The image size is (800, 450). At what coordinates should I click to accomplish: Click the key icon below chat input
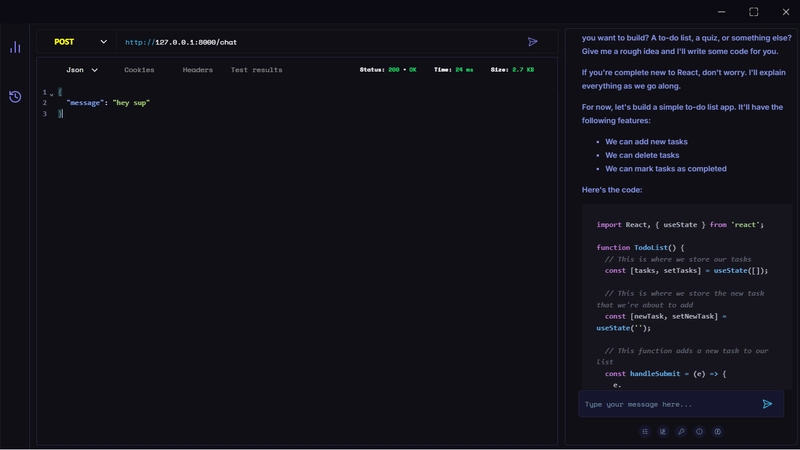pos(681,432)
